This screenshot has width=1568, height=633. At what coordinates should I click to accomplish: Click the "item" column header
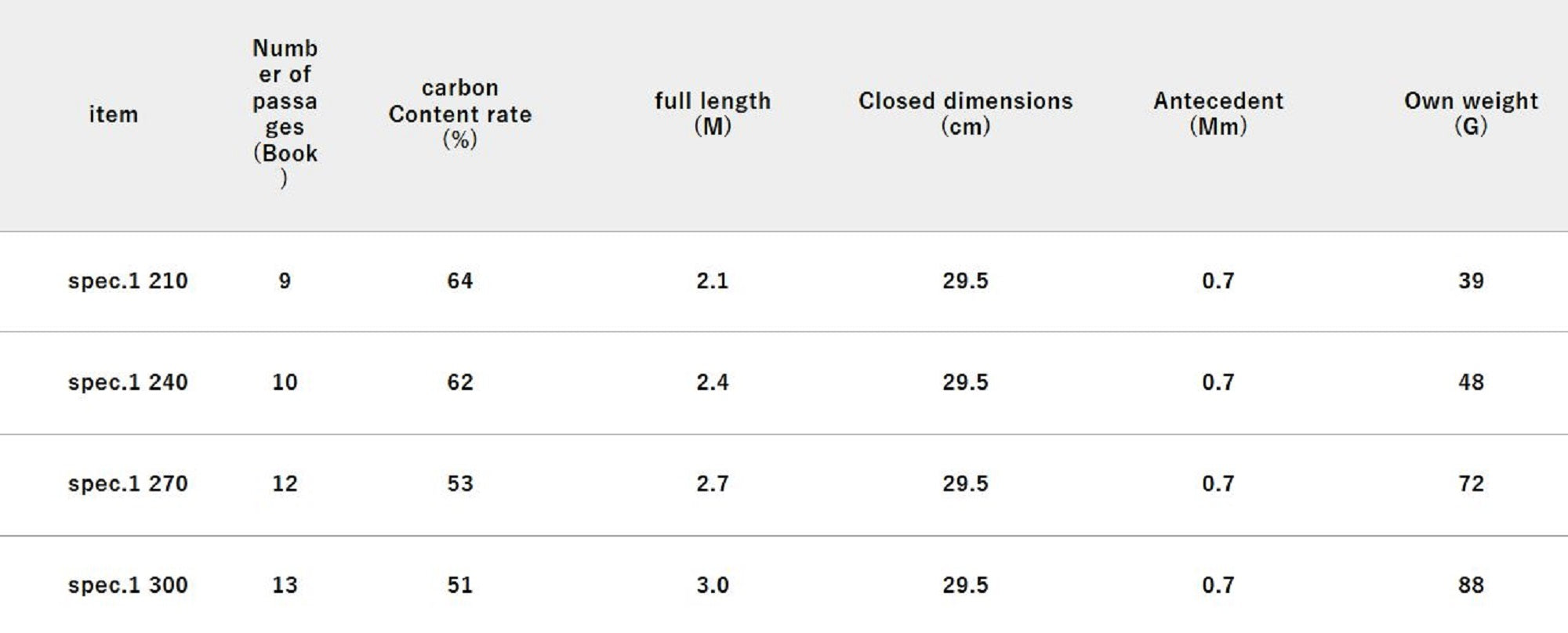(x=113, y=114)
